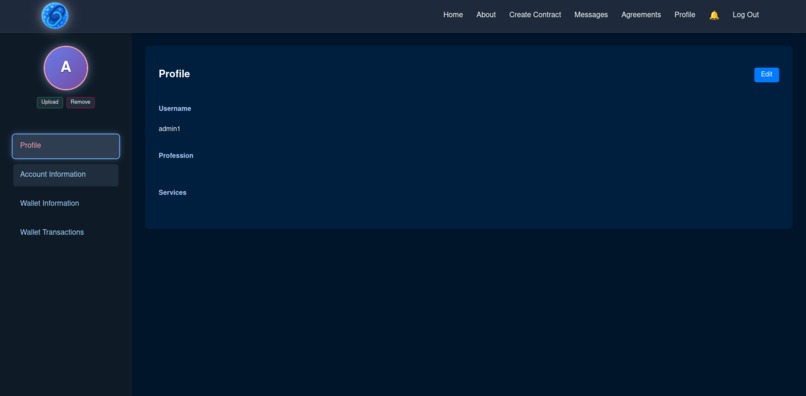Open Profile in the top navigation bar

click(685, 15)
